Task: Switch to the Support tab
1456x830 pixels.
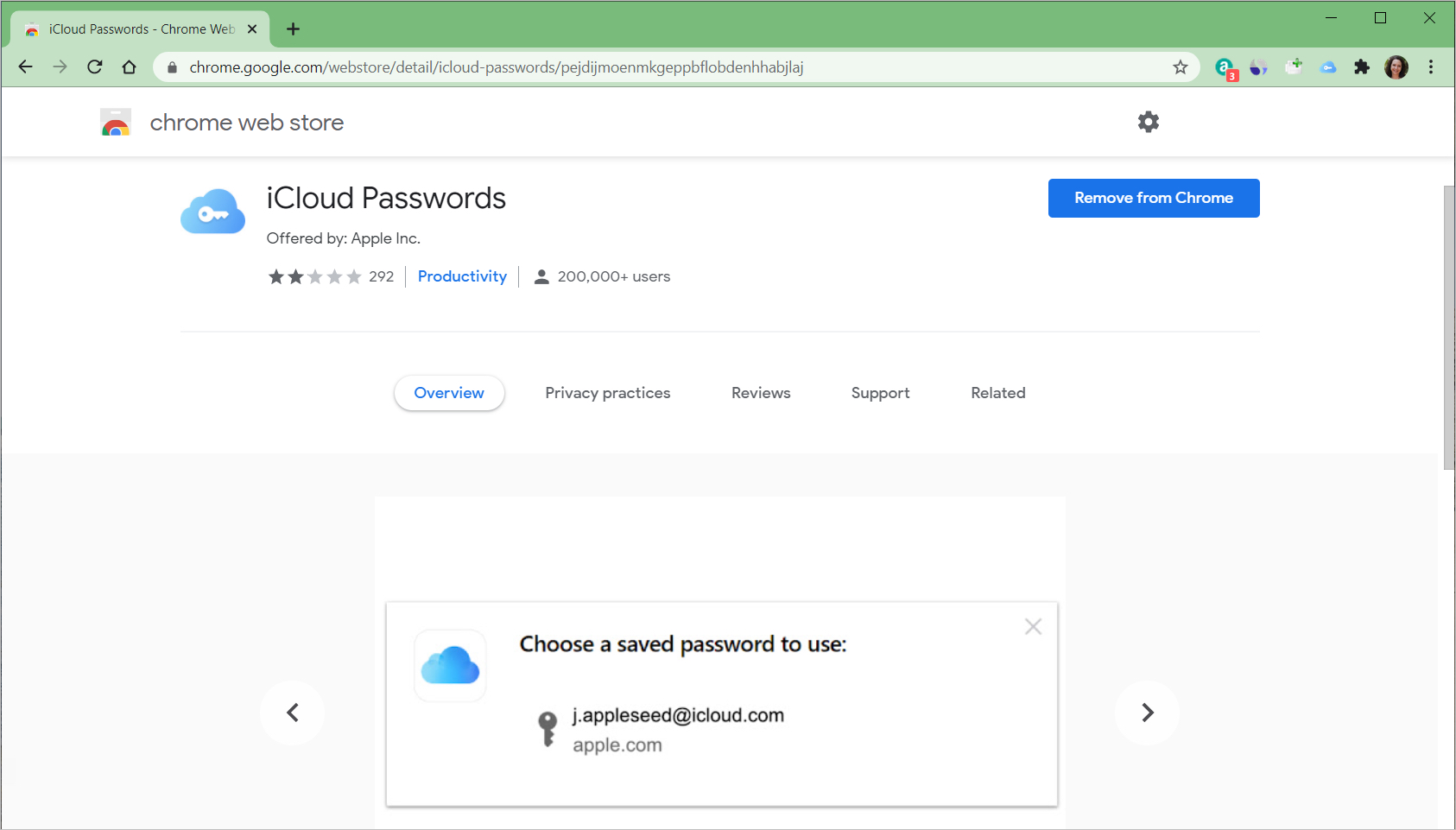Action: click(881, 393)
